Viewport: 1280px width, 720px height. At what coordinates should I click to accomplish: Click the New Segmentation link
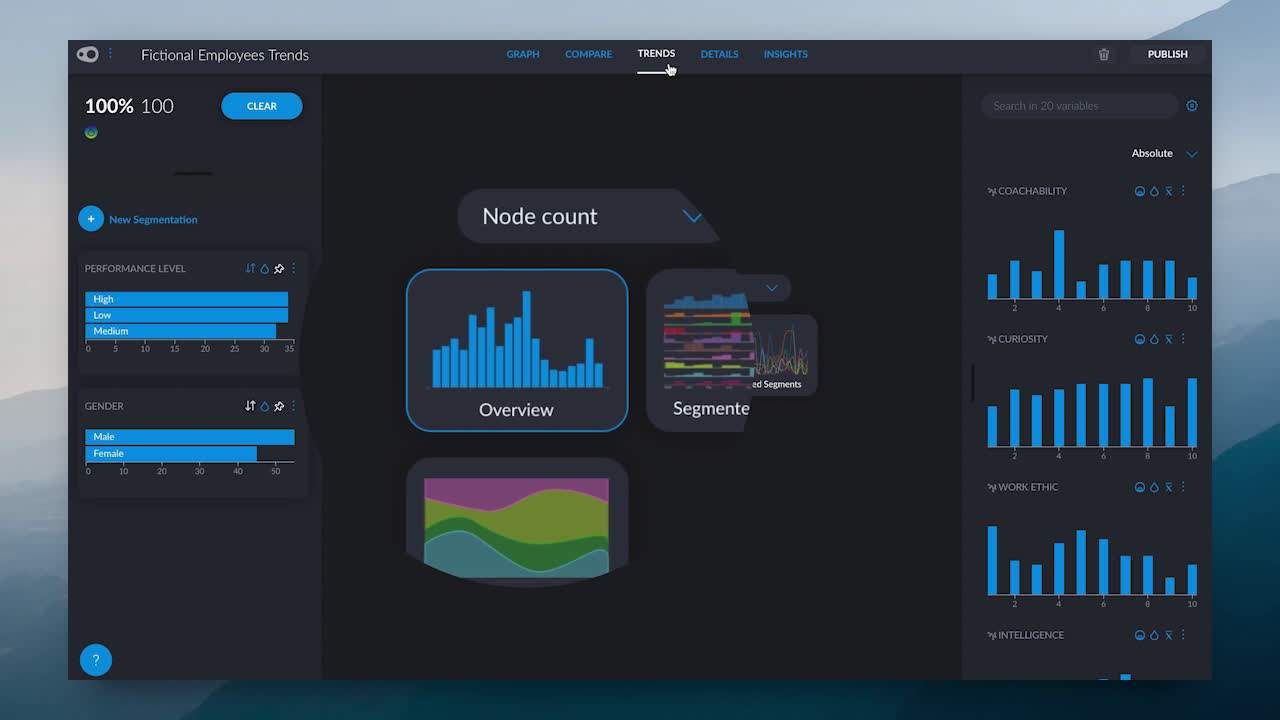click(153, 219)
